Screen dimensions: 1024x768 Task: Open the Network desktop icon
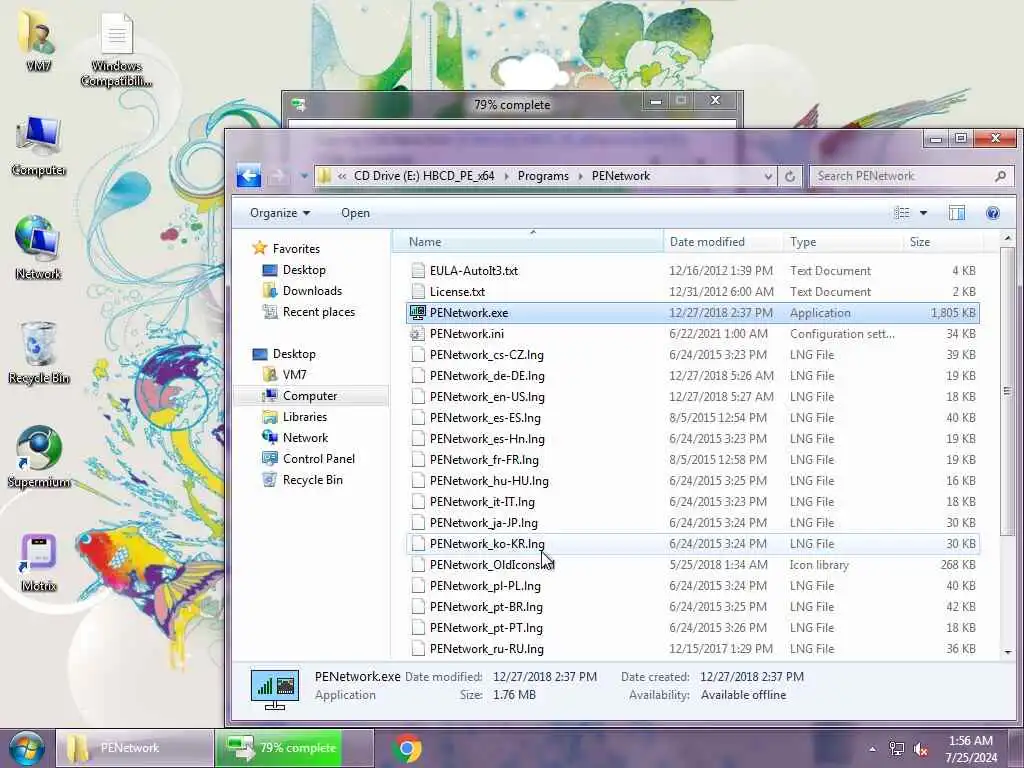click(x=39, y=248)
